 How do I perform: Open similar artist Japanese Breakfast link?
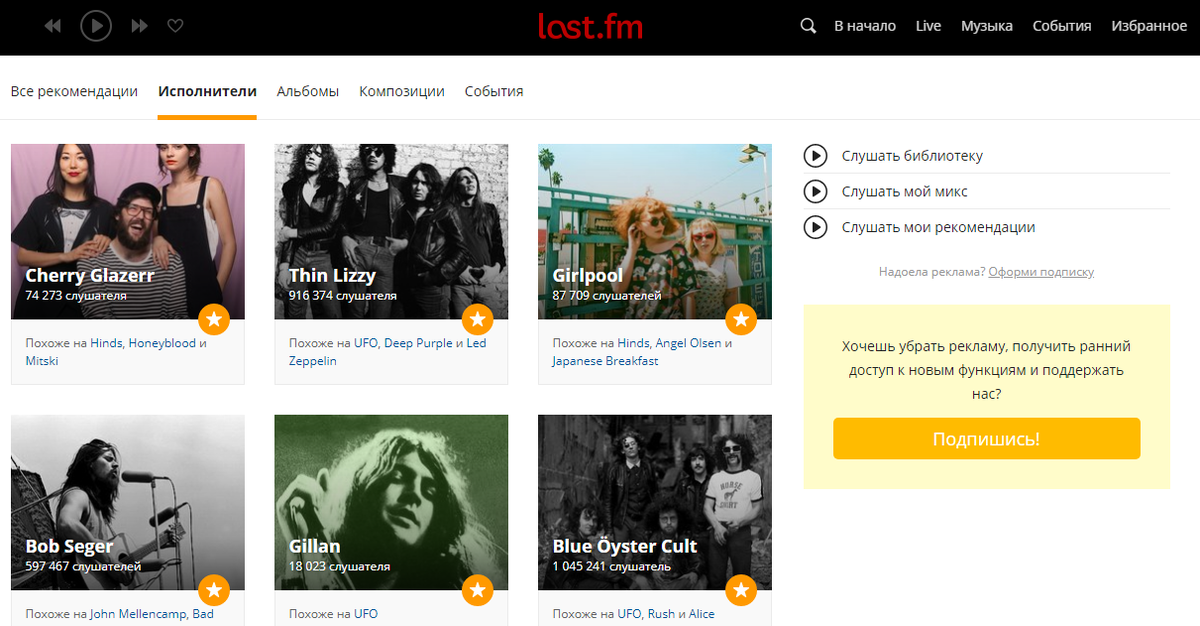[605, 361]
